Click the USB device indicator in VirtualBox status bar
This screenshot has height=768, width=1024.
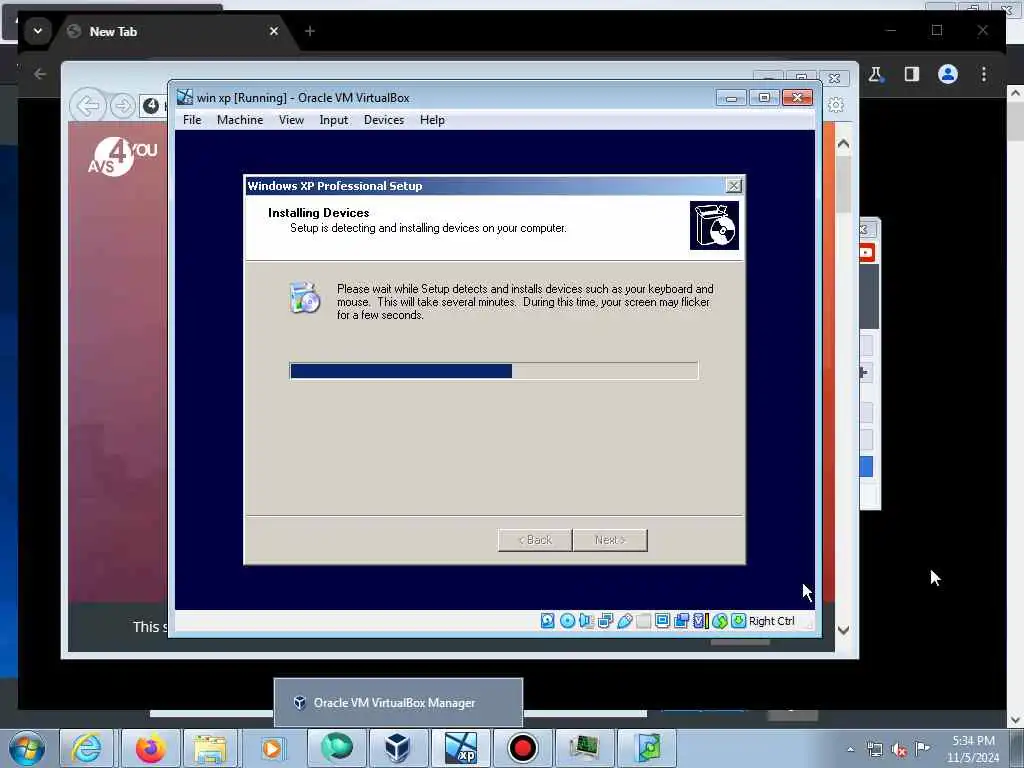tap(624, 620)
